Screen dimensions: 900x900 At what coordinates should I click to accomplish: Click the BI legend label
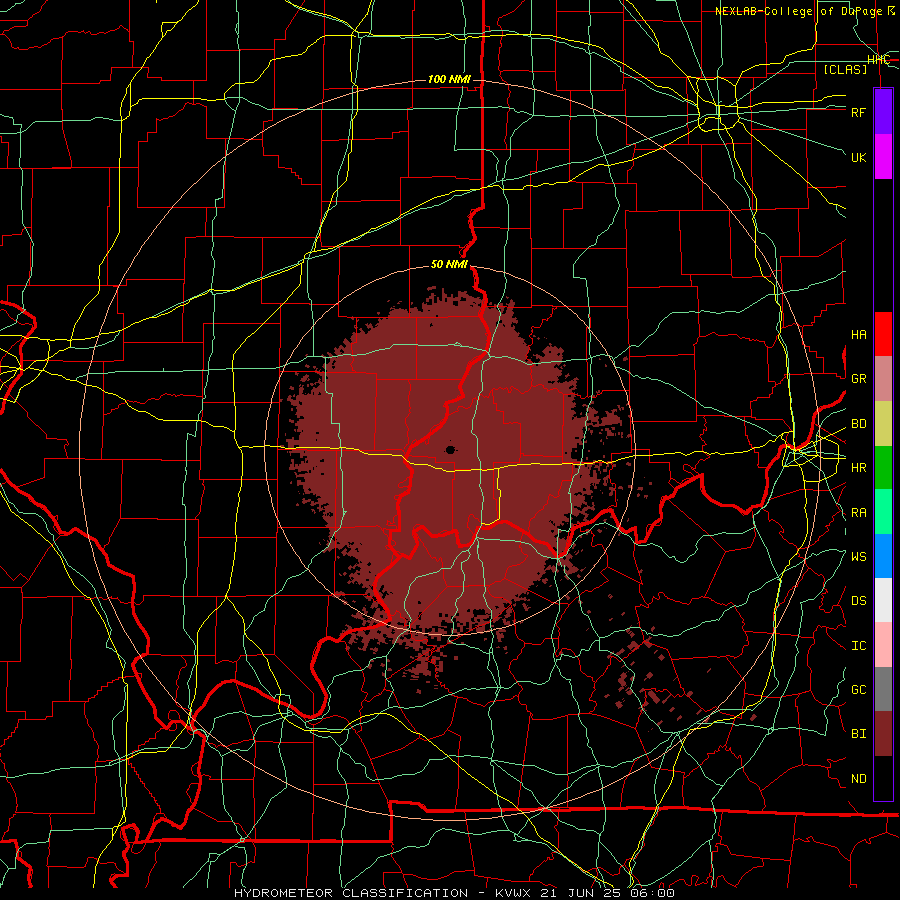click(x=859, y=734)
